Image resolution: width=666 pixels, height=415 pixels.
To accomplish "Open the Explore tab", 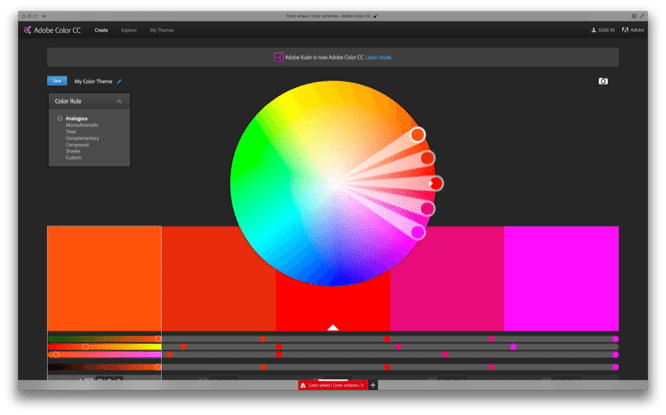I will tap(129, 31).
